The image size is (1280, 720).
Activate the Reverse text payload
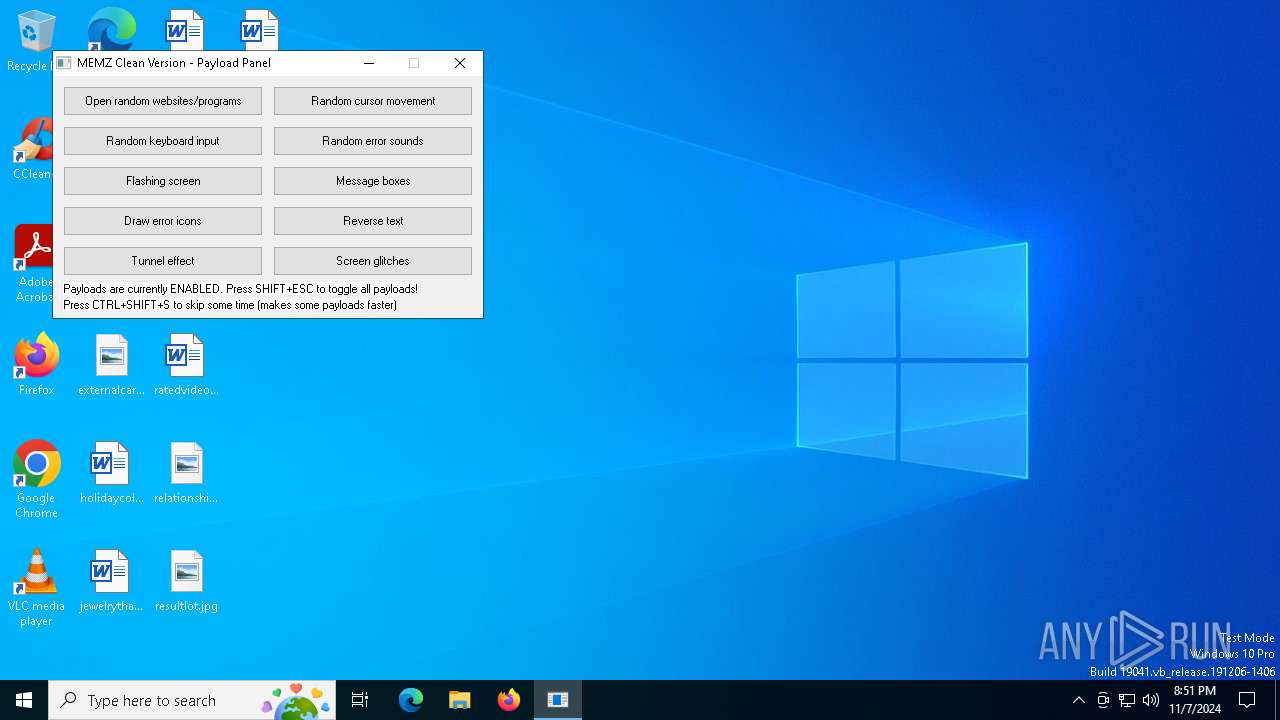[x=373, y=221]
